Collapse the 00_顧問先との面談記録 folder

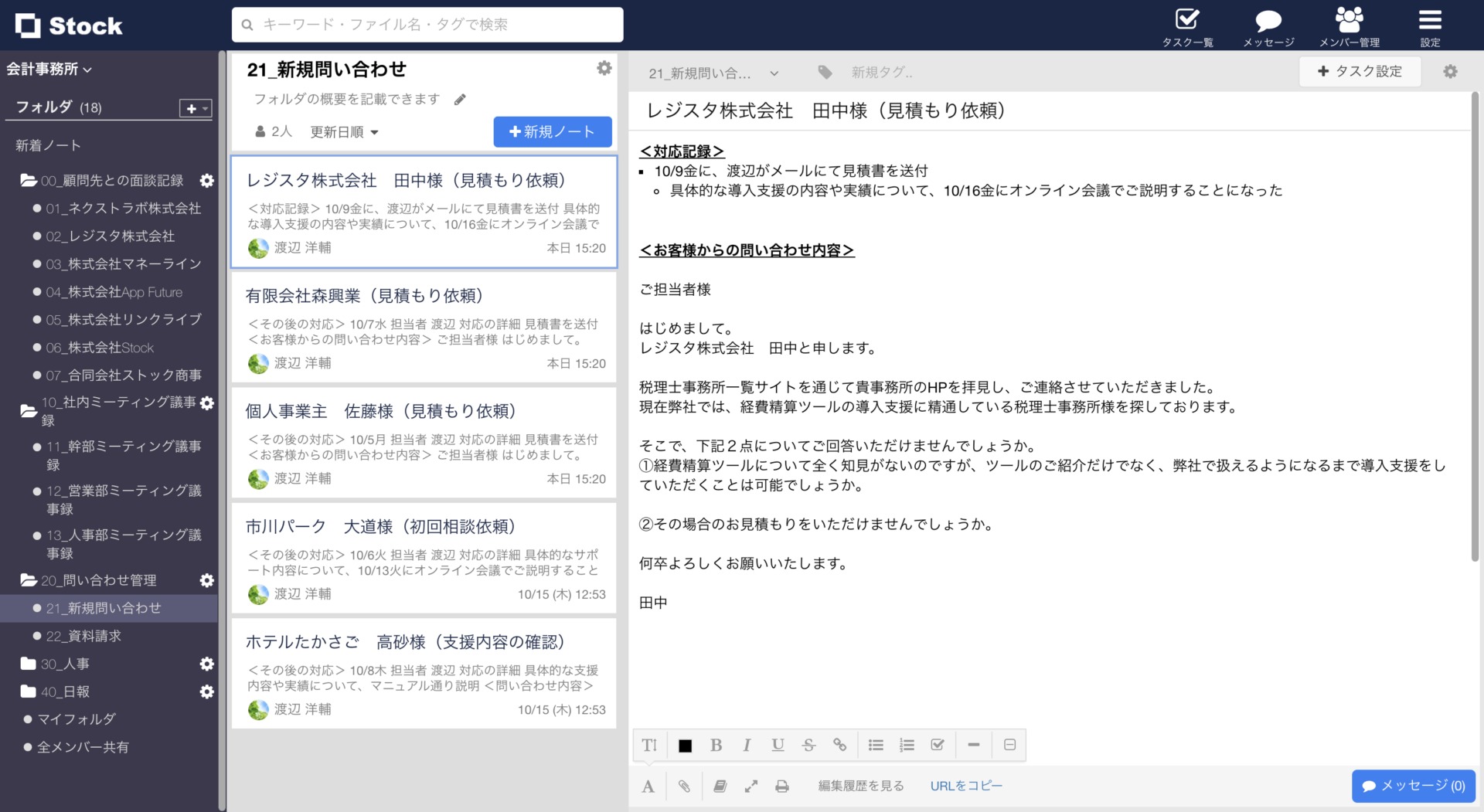29,181
